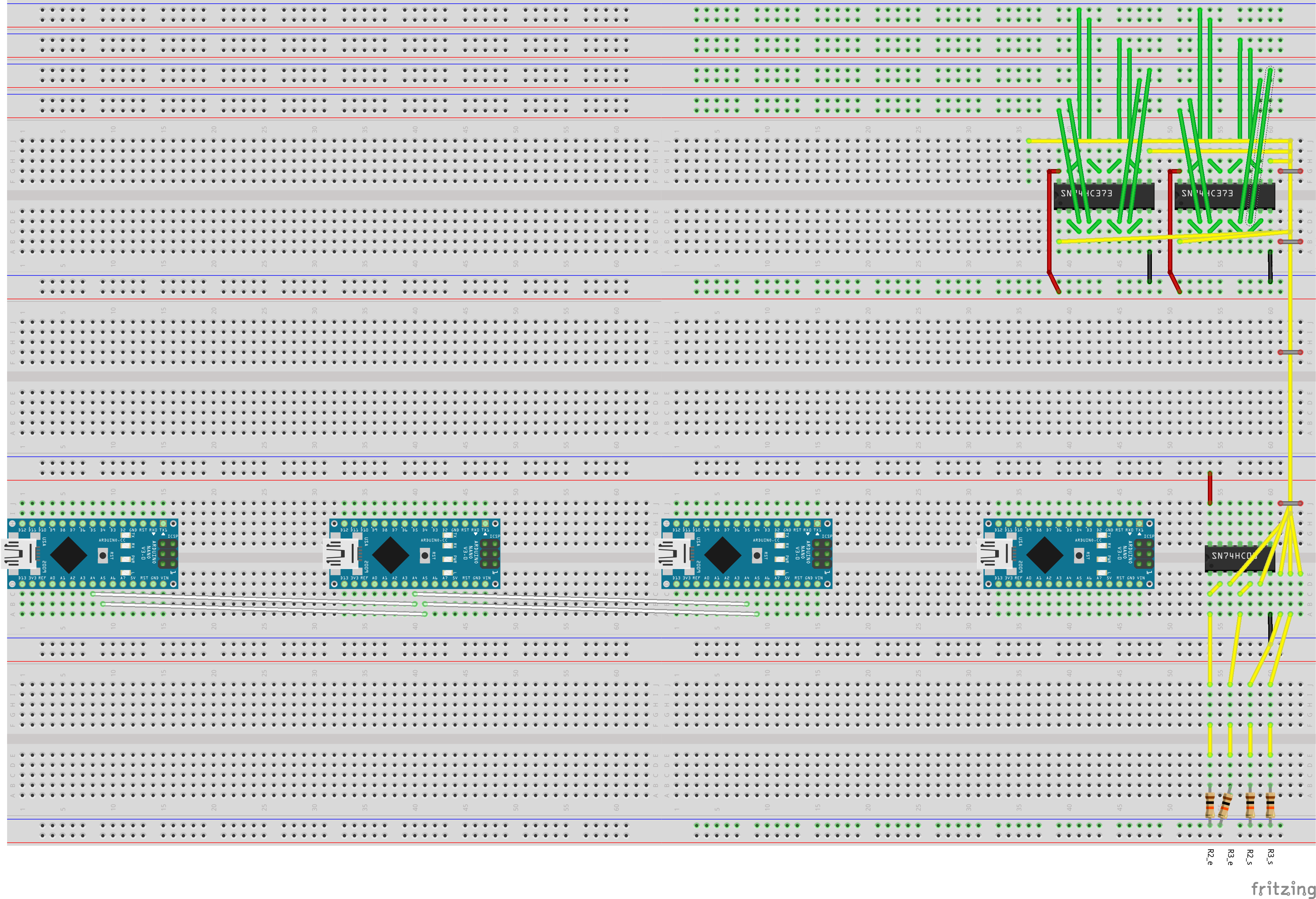
Task: Click the R2_e text label
Action: [x=1210, y=856]
